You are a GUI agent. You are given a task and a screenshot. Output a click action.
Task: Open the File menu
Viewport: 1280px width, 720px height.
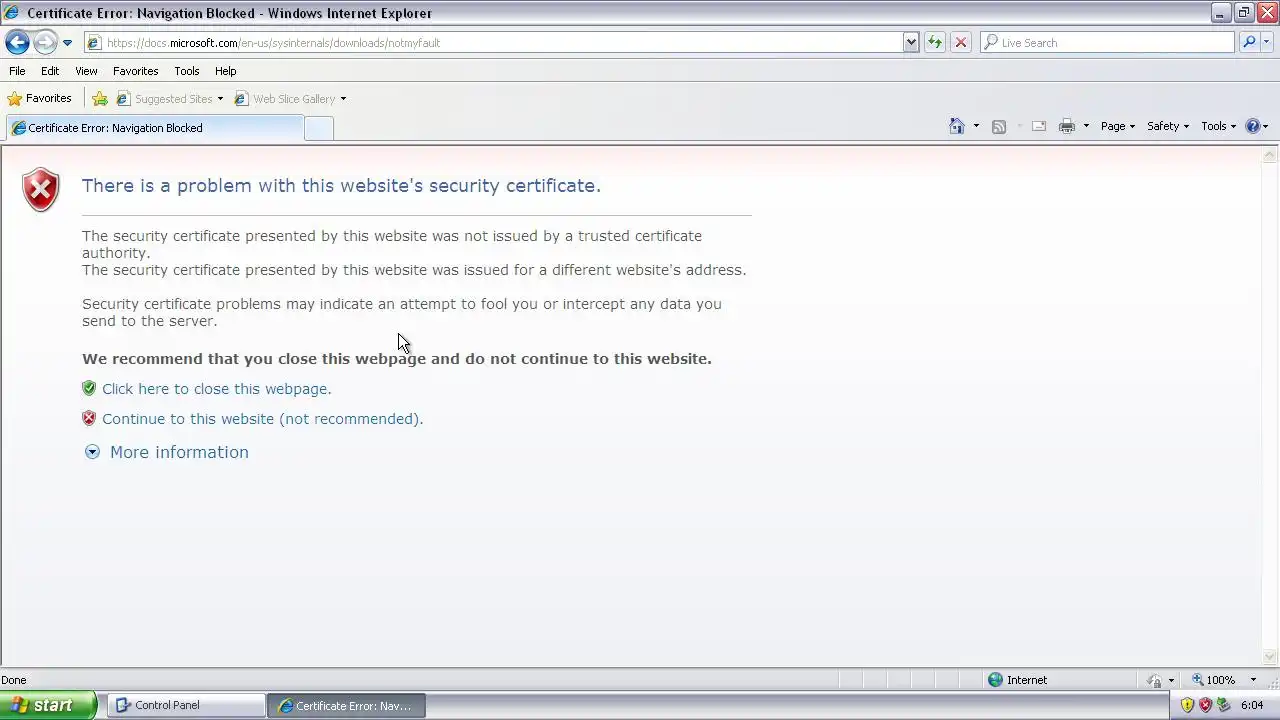[17, 71]
